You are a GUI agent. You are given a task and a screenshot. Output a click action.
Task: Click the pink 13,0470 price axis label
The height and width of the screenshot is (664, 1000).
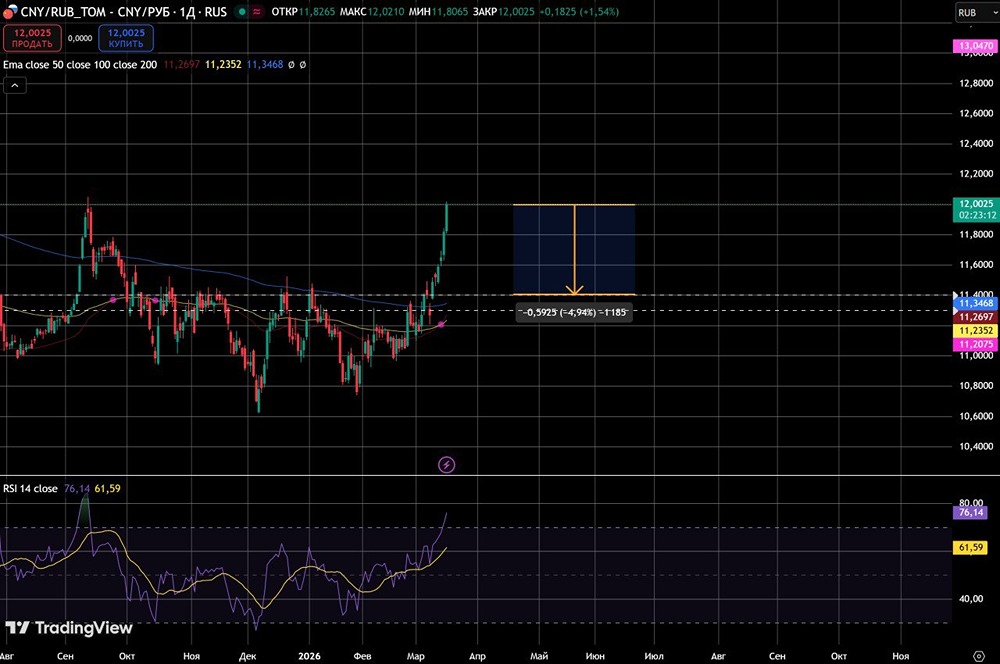pyautogui.click(x=976, y=46)
